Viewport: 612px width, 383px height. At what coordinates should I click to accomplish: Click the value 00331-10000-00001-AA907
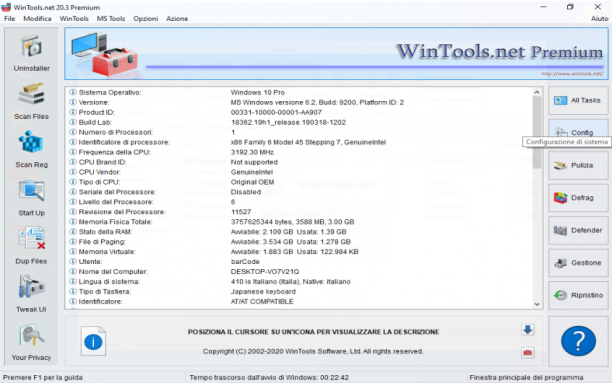276,112
